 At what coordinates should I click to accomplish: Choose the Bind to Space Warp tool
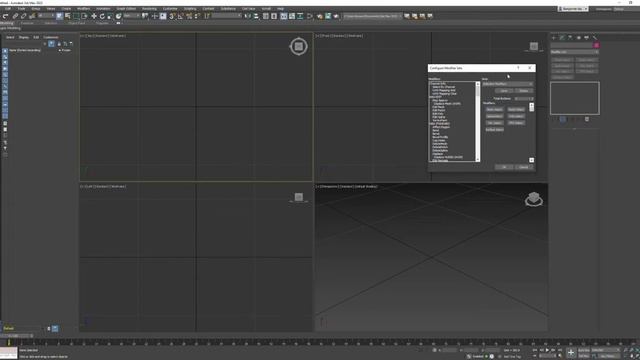pyautogui.click(x=32, y=16)
